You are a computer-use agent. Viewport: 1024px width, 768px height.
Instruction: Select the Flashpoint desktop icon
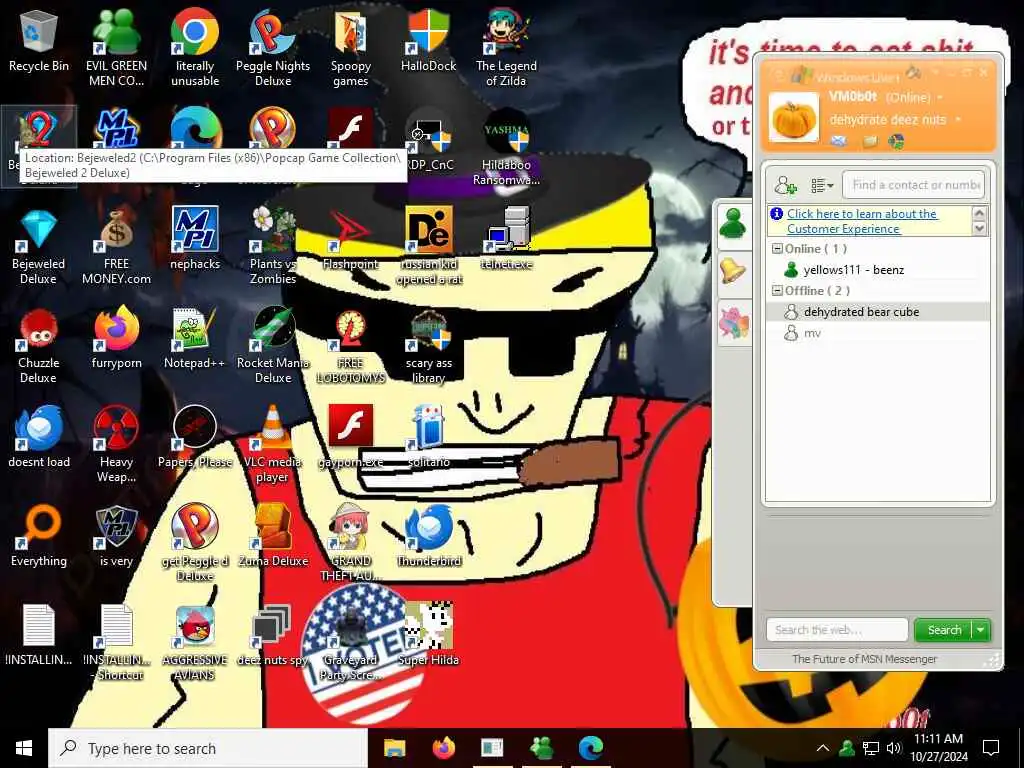[351, 238]
